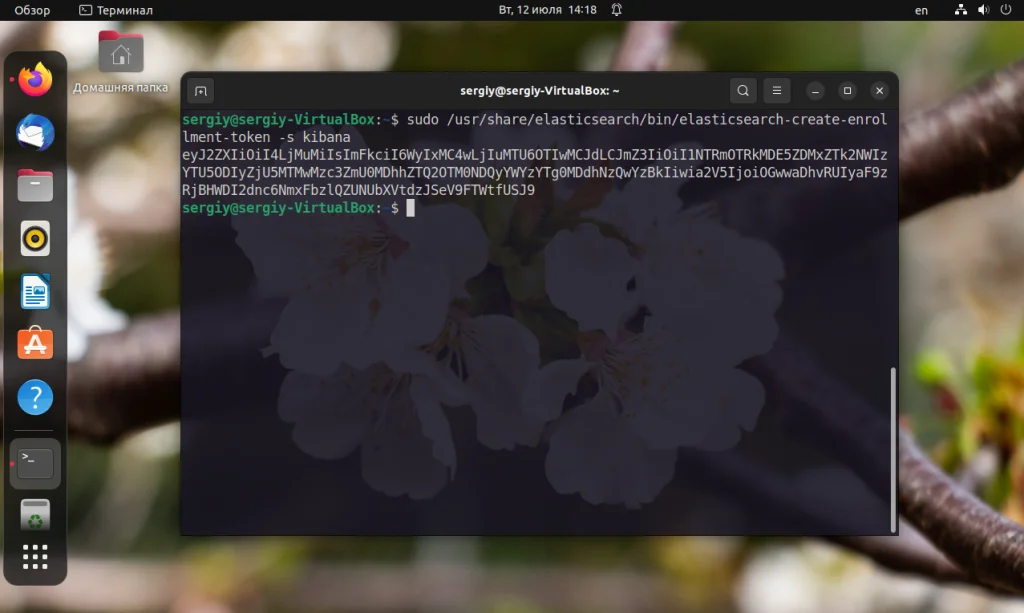Screen dimensions: 1024x613
Task: Open the terminal hamburger menu
Action: tap(777, 90)
